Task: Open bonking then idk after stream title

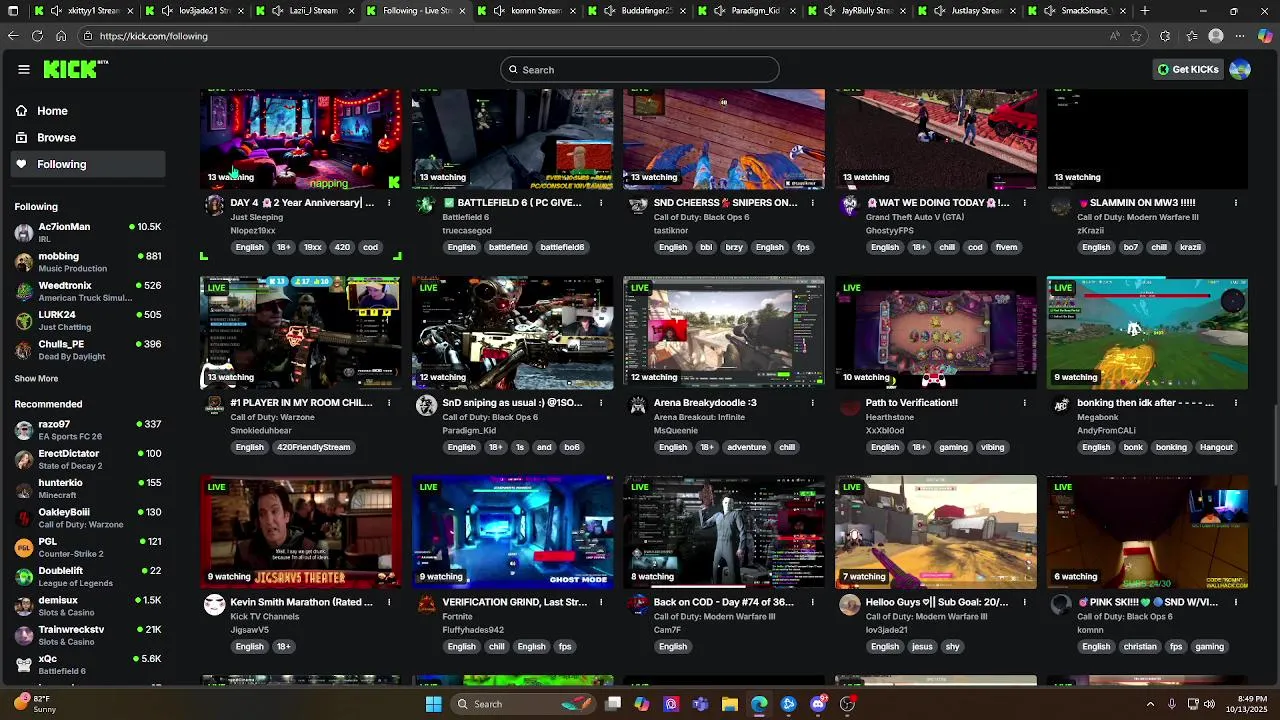Action: (x=1145, y=403)
